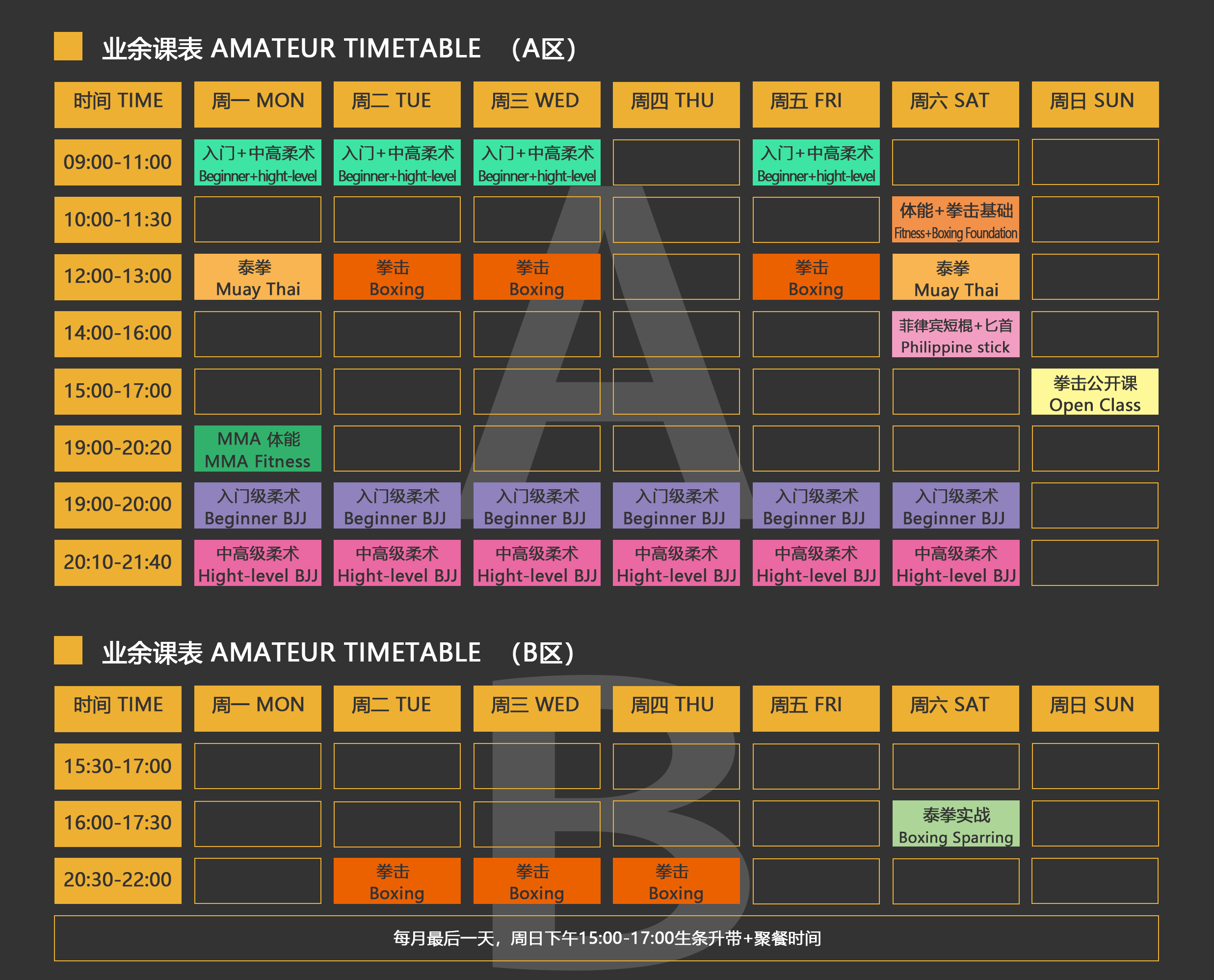1214x980 pixels.
Task: Select the 周一 MON header in A区 table
Action: pyautogui.click(x=257, y=105)
